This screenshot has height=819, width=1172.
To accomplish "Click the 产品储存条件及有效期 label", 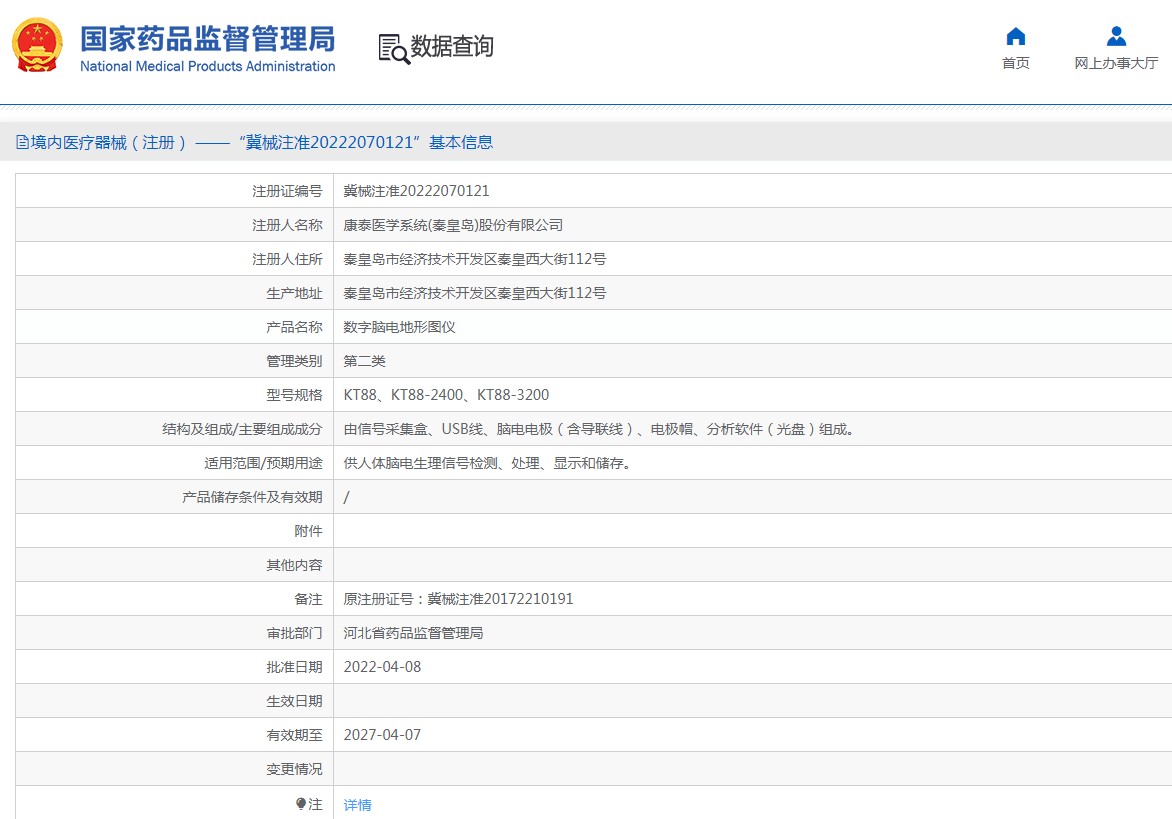I will tap(252, 497).
